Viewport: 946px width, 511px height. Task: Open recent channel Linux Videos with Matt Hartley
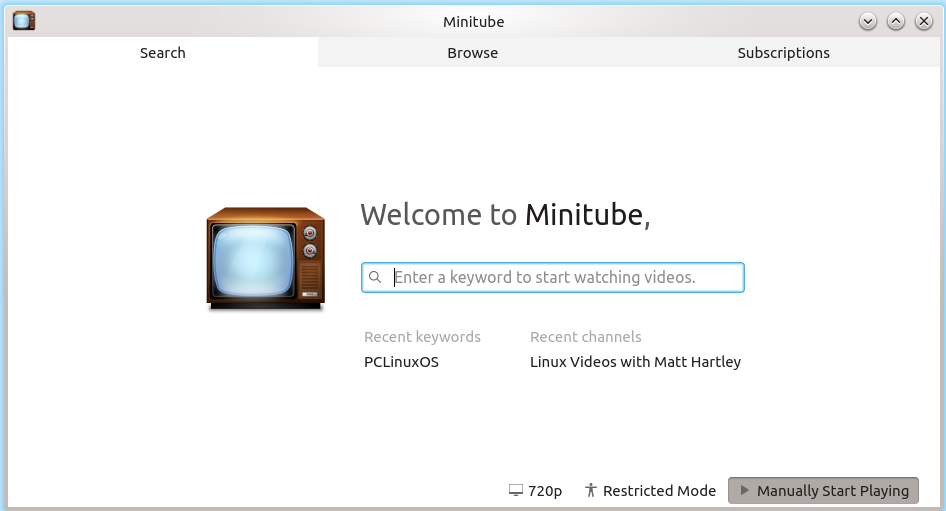pyautogui.click(x=635, y=362)
